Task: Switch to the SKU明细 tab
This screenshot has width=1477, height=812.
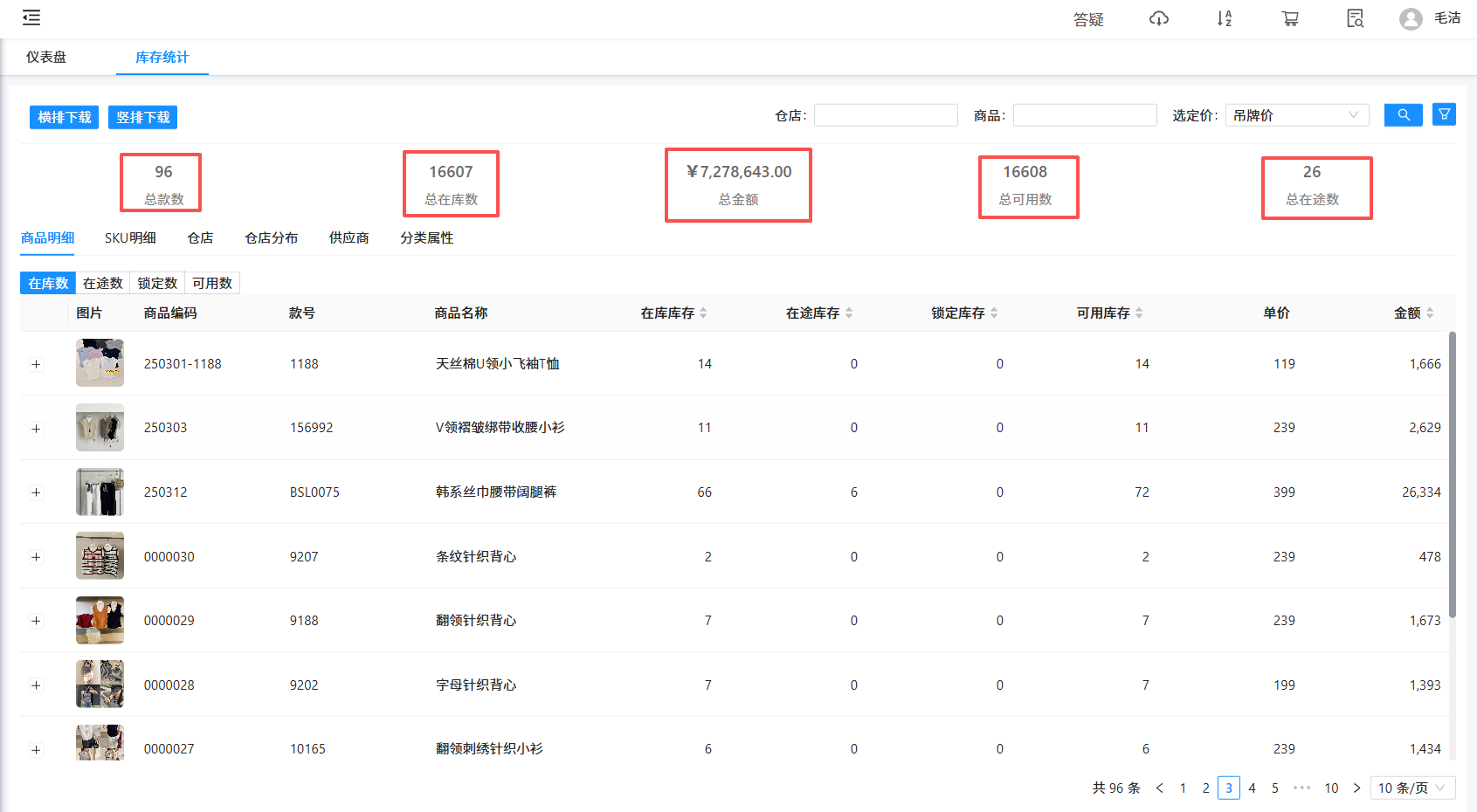Action: click(x=130, y=237)
